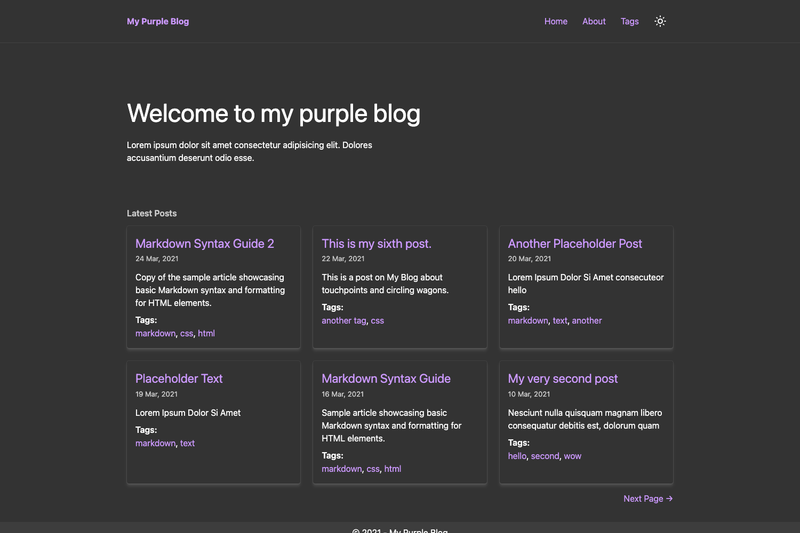
Task: Go to Next Page link
Action: (x=648, y=499)
